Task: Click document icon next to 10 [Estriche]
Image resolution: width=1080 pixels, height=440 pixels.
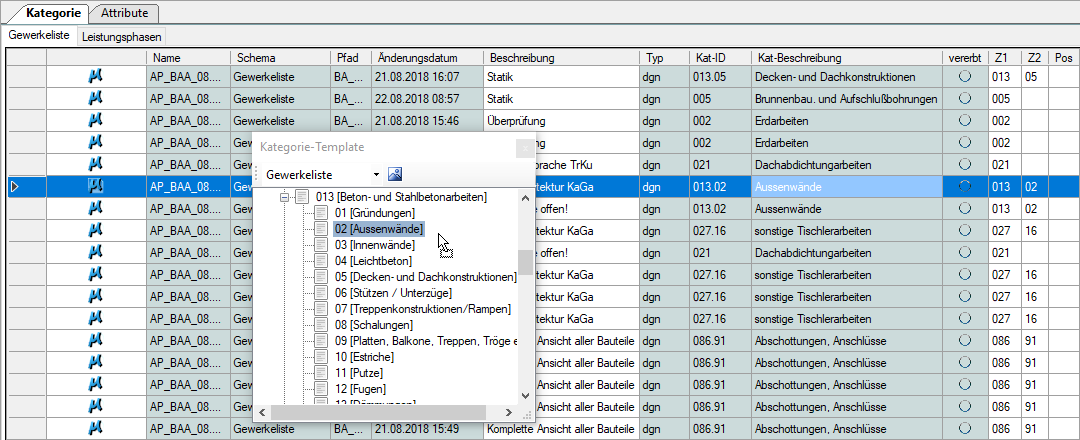Action: [x=321, y=357]
